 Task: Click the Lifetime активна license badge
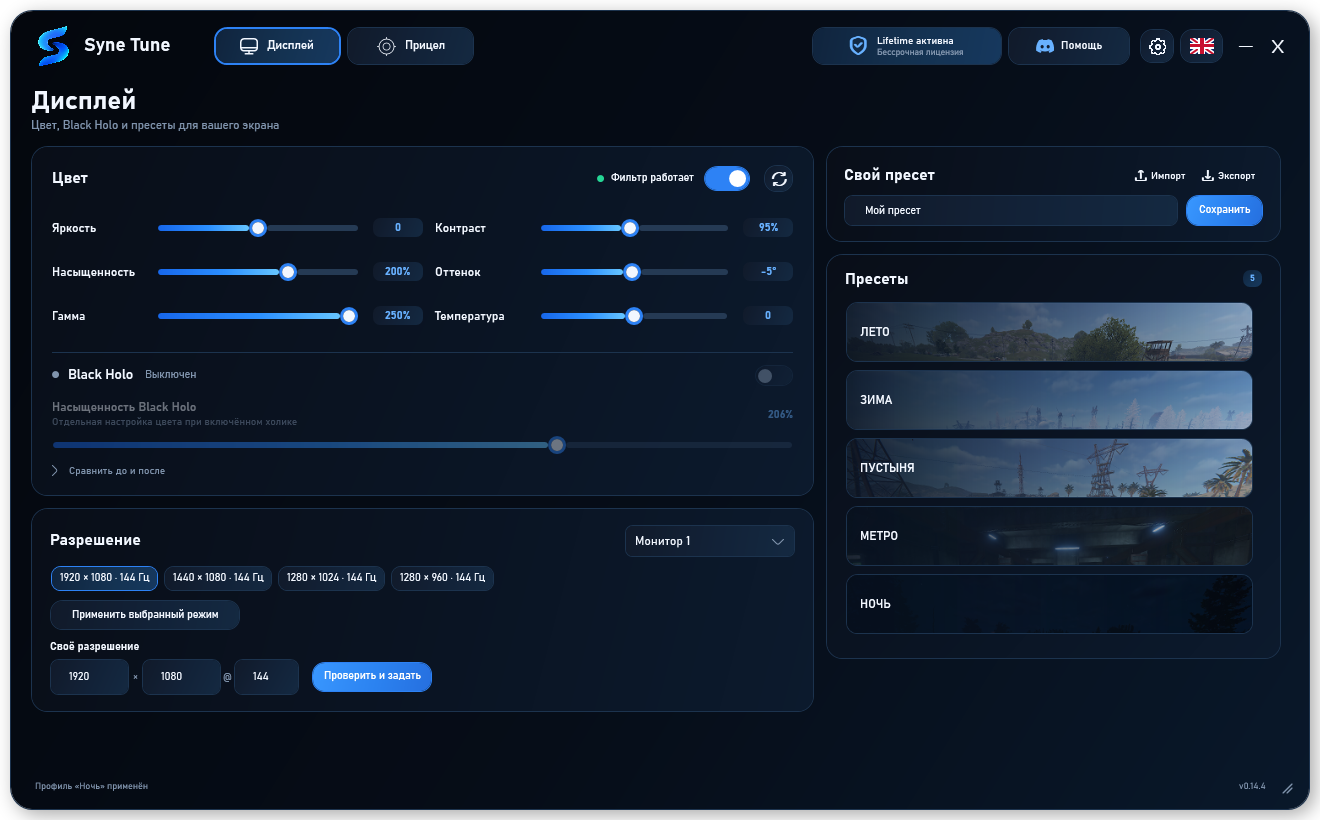pos(907,46)
